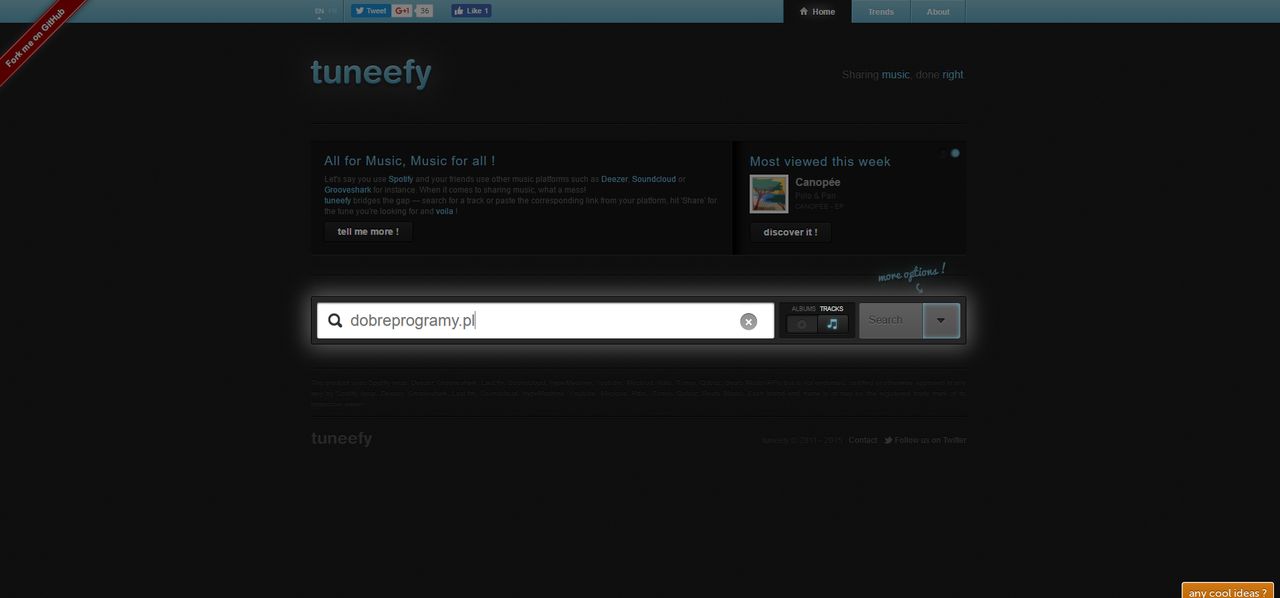
Task: Switch search mode to Tracks note icon
Action: [x=833, y=324]
